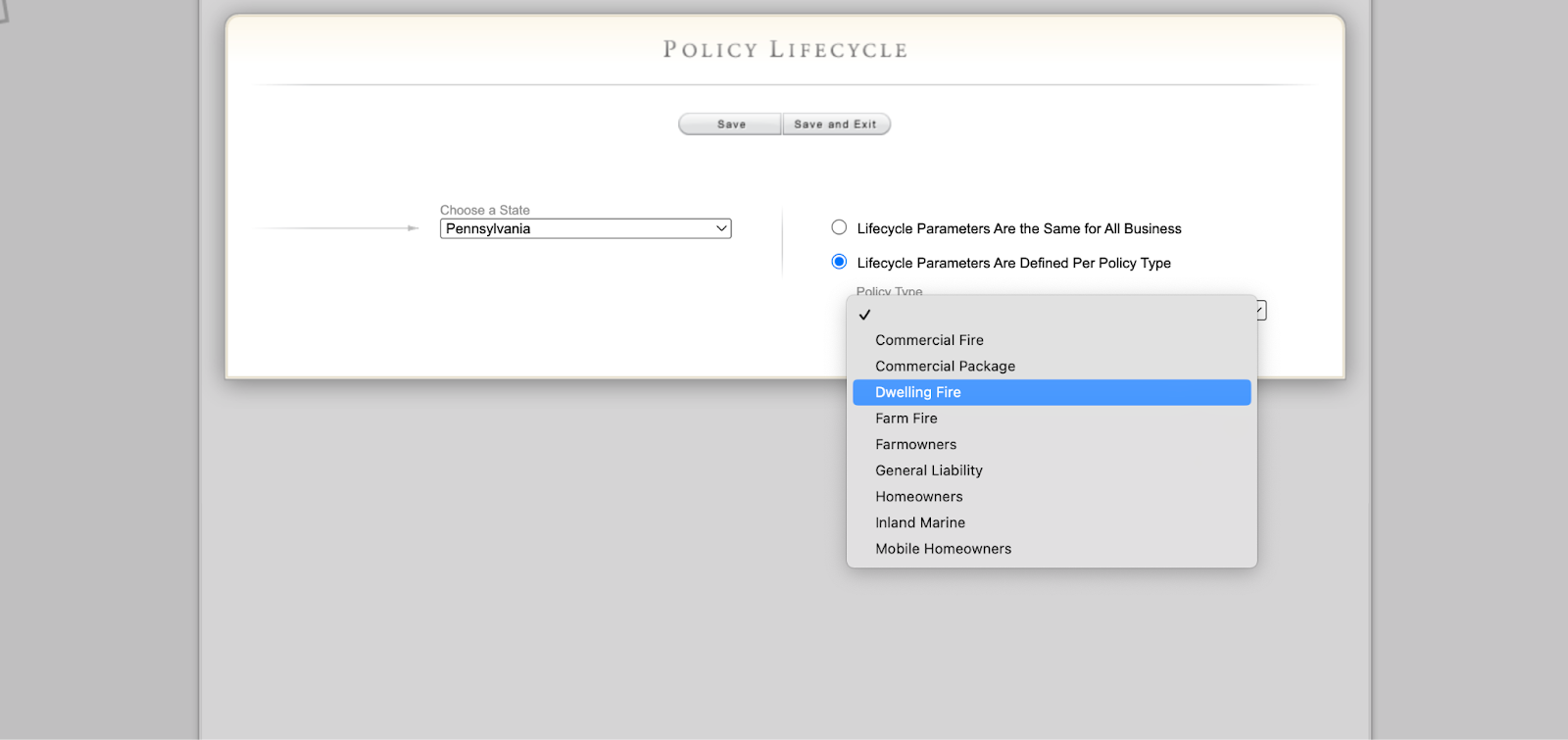
Task: Select 'Defined Per Policy Type' radio button
Action: pyautogui.click(x=839, y=262)
